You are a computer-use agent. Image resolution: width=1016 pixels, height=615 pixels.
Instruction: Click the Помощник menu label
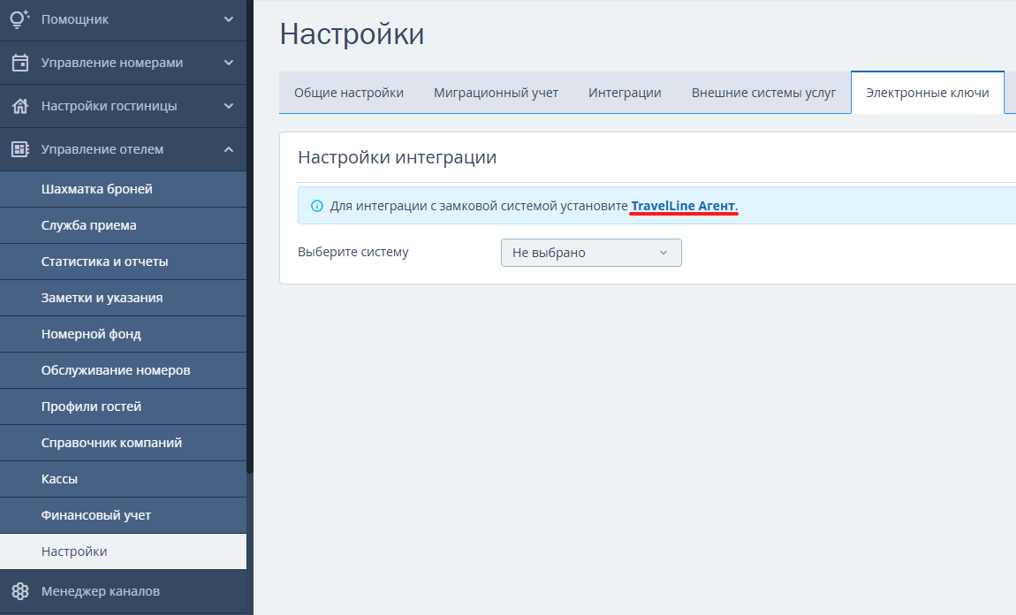pos(75,19)
